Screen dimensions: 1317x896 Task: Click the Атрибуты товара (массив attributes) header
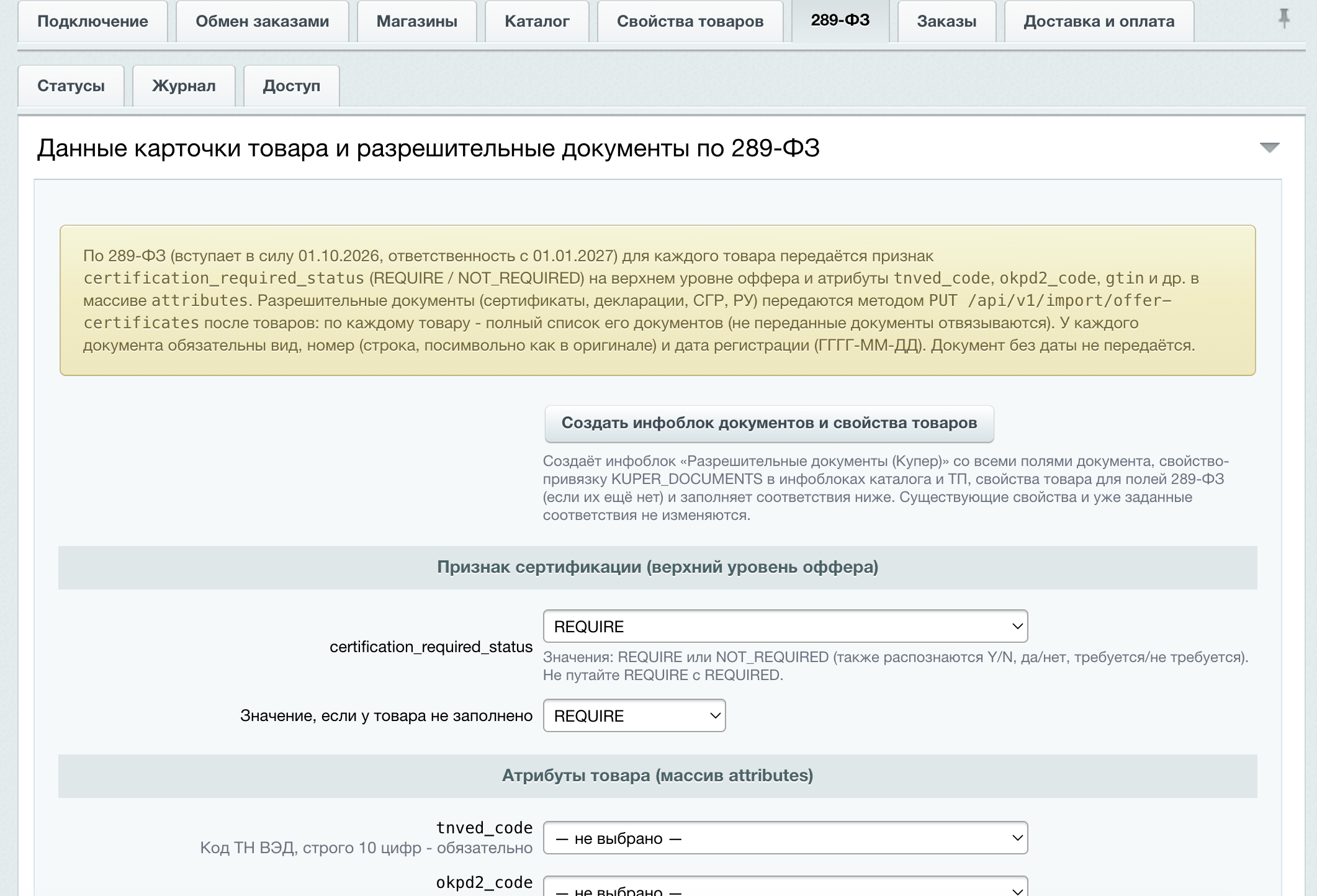658,776
